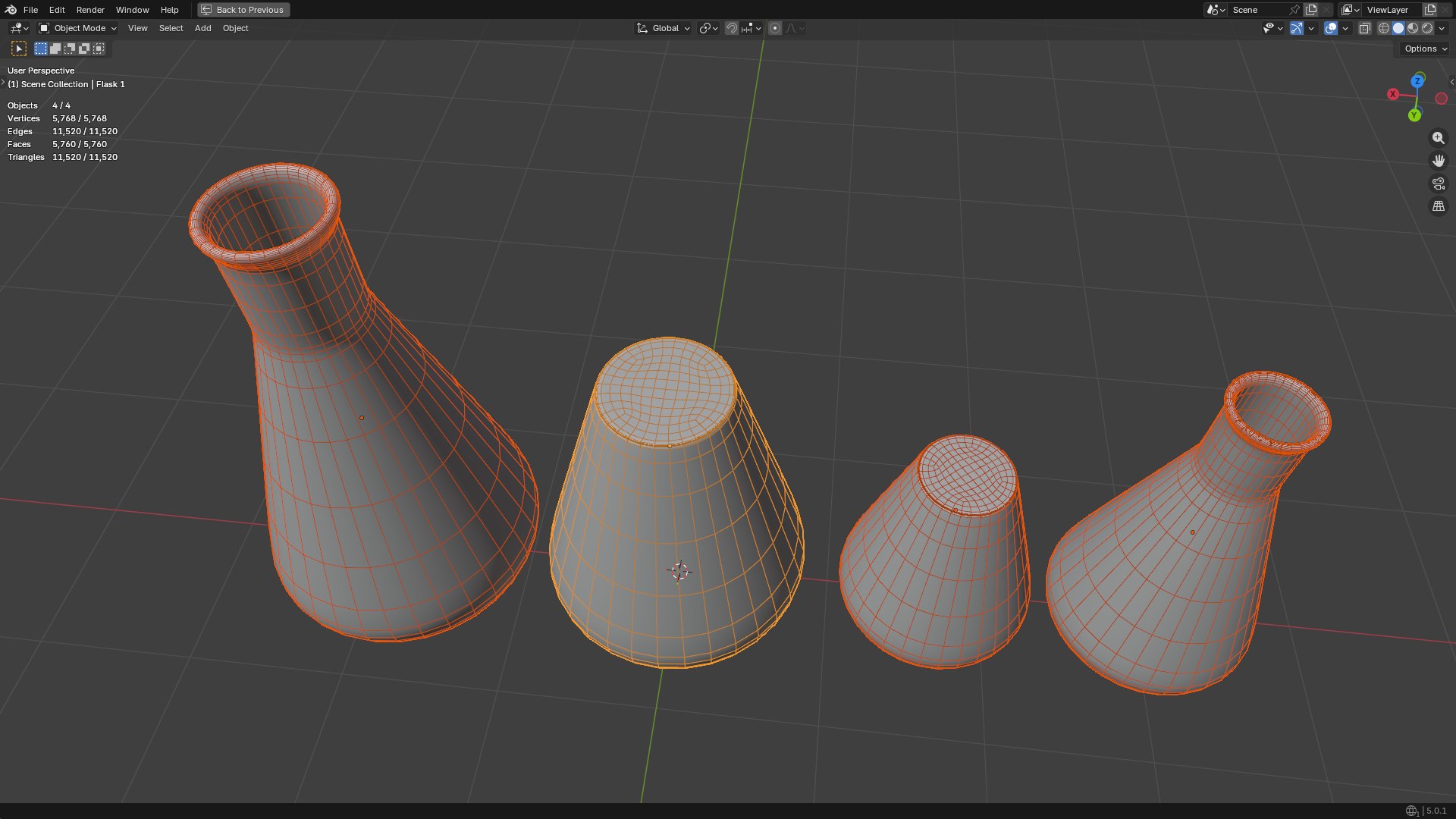Viewport: 1456px width, 819px height.
Task: Toggle the snap magnet
Action: click(x=731, y=28)
